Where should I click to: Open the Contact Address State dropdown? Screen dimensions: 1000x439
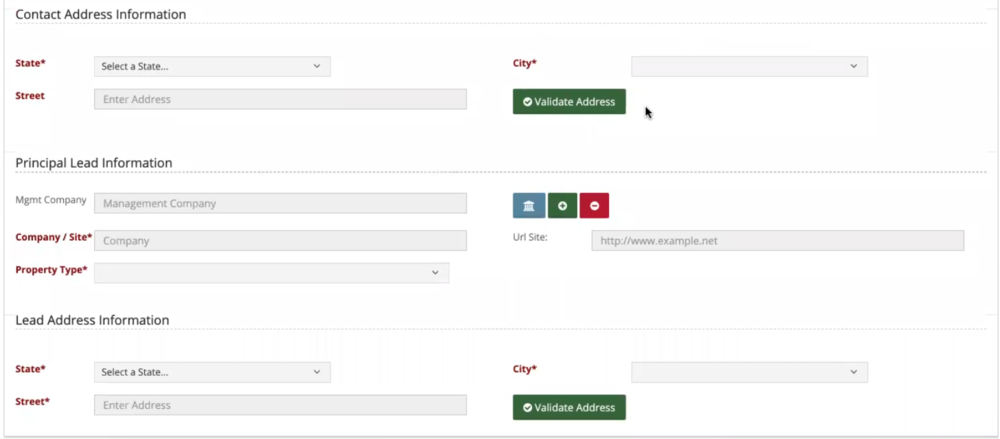tap(212, 67)
